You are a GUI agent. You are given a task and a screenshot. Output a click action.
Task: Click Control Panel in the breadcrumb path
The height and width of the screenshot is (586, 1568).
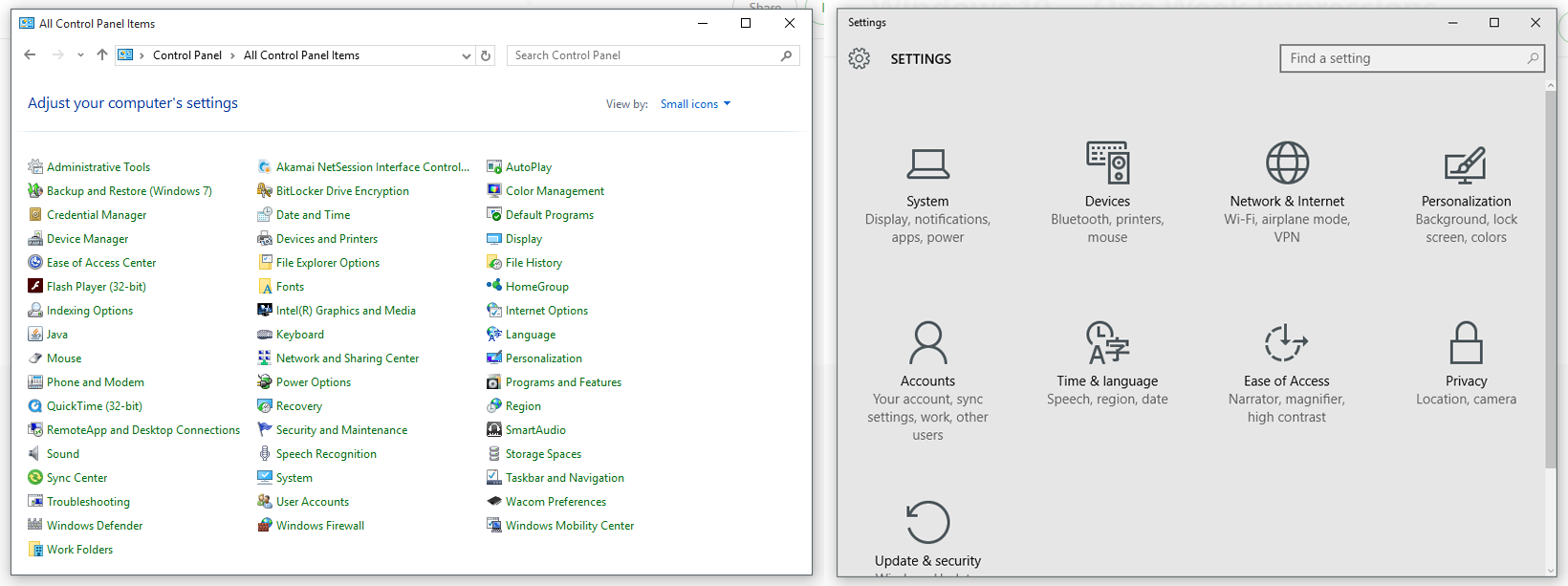(x=187, y=55)
